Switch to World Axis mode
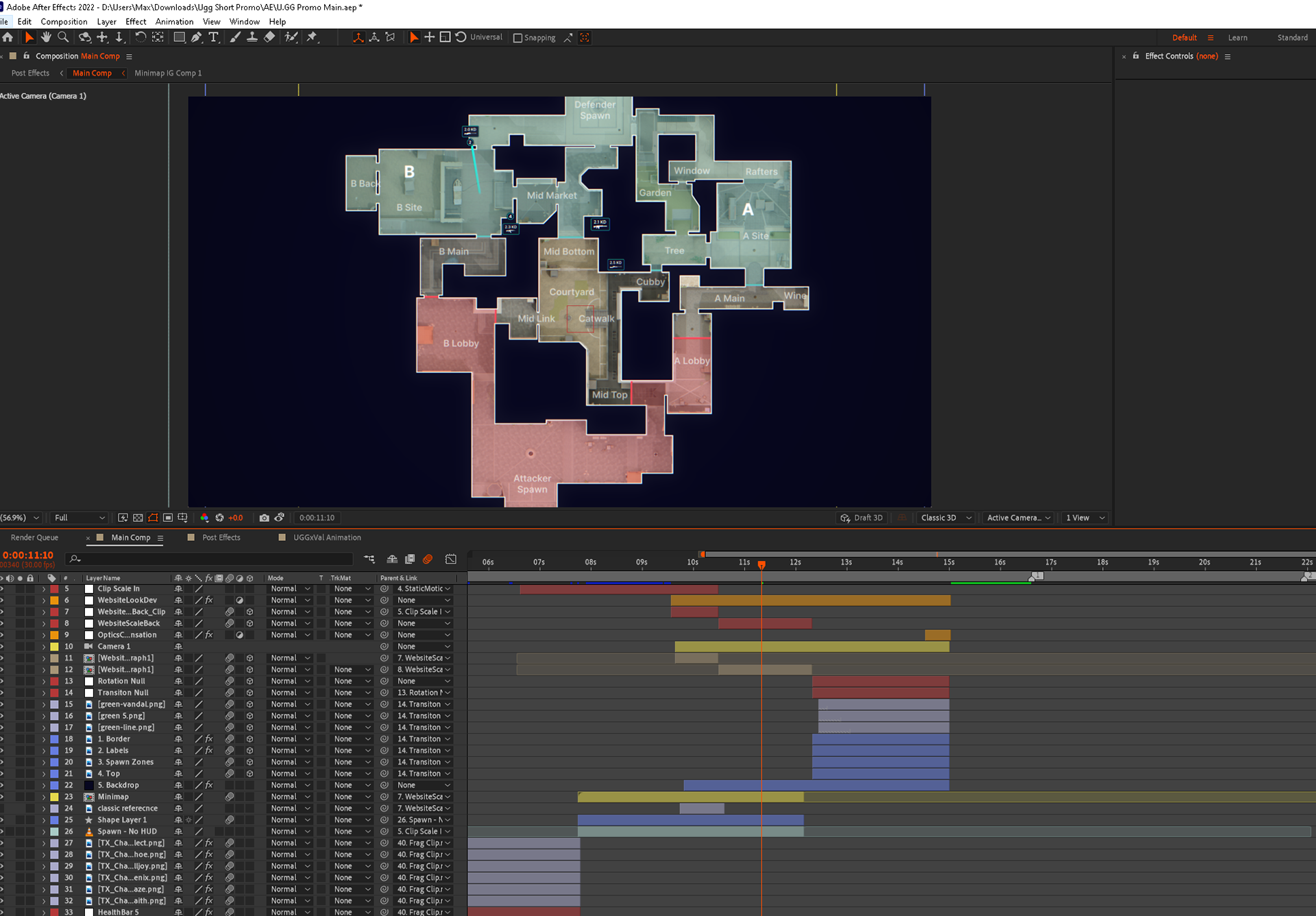Viewport: 1316px width, 916px height. point(374,38)
